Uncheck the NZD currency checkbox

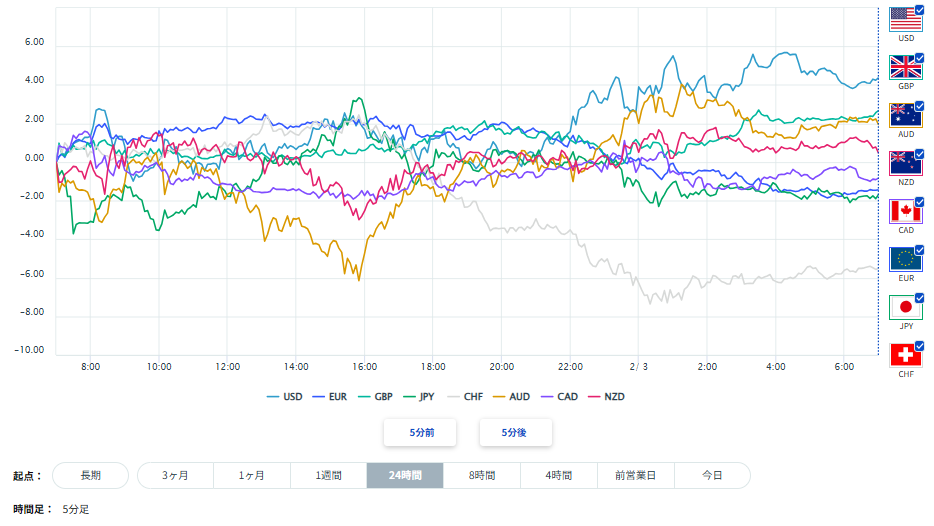(919, 154)
